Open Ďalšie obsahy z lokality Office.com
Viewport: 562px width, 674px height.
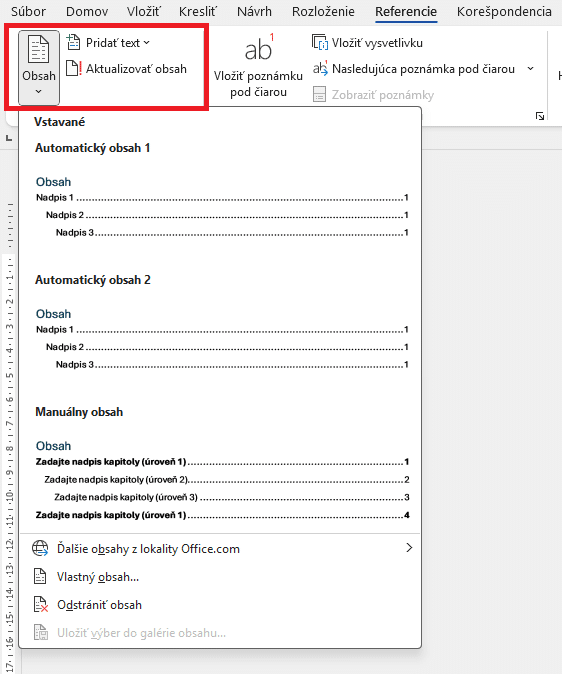[220, 548]
